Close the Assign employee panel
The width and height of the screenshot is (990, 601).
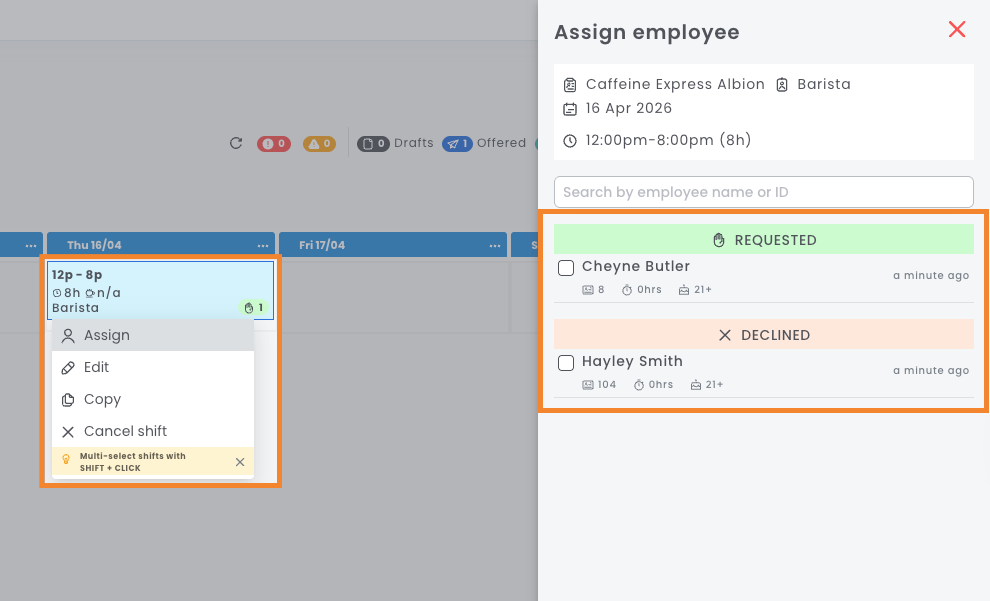[x=957, y=30]
